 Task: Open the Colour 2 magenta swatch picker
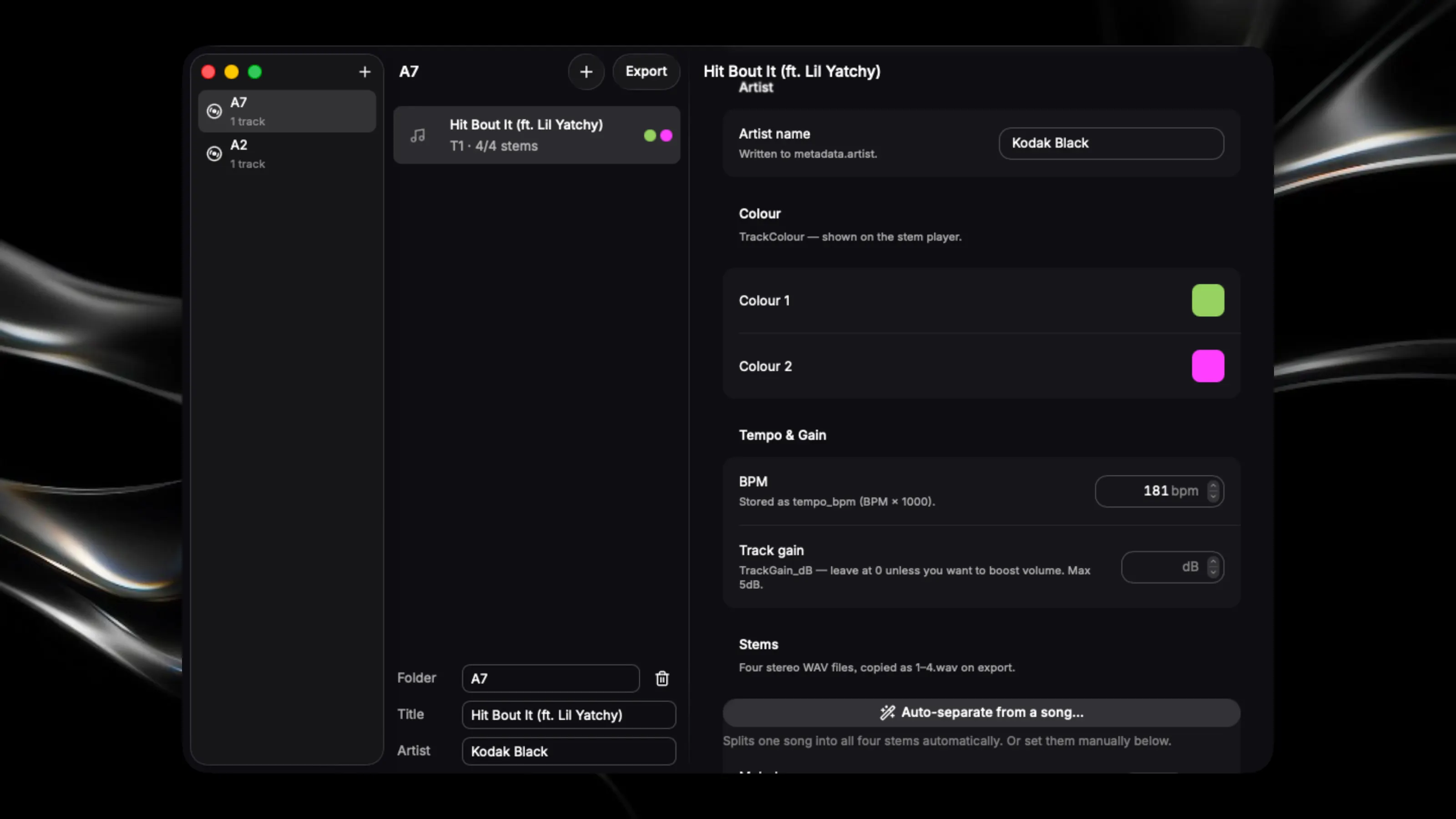coord(1208,366)
